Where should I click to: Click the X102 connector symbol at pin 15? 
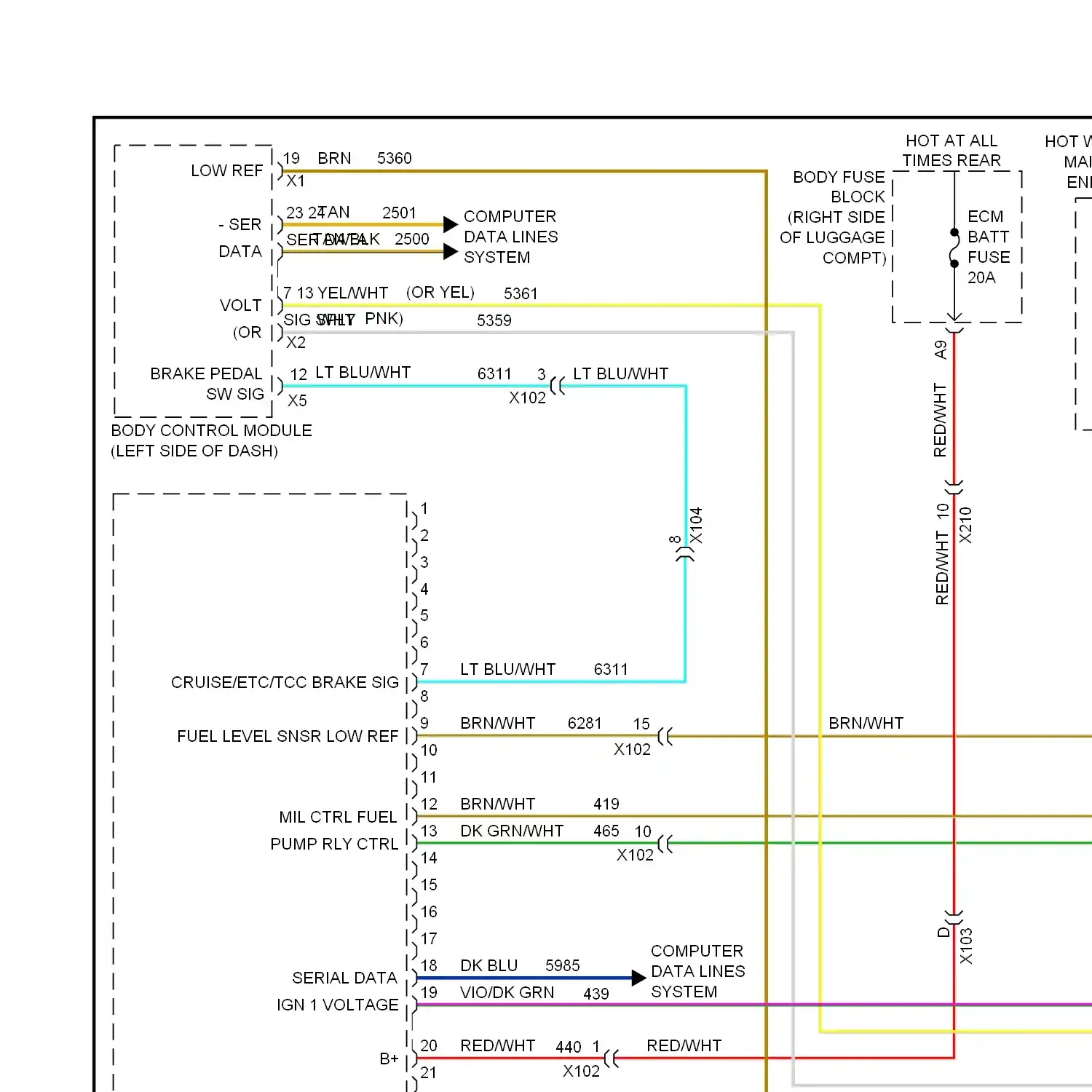pos(665,736)
